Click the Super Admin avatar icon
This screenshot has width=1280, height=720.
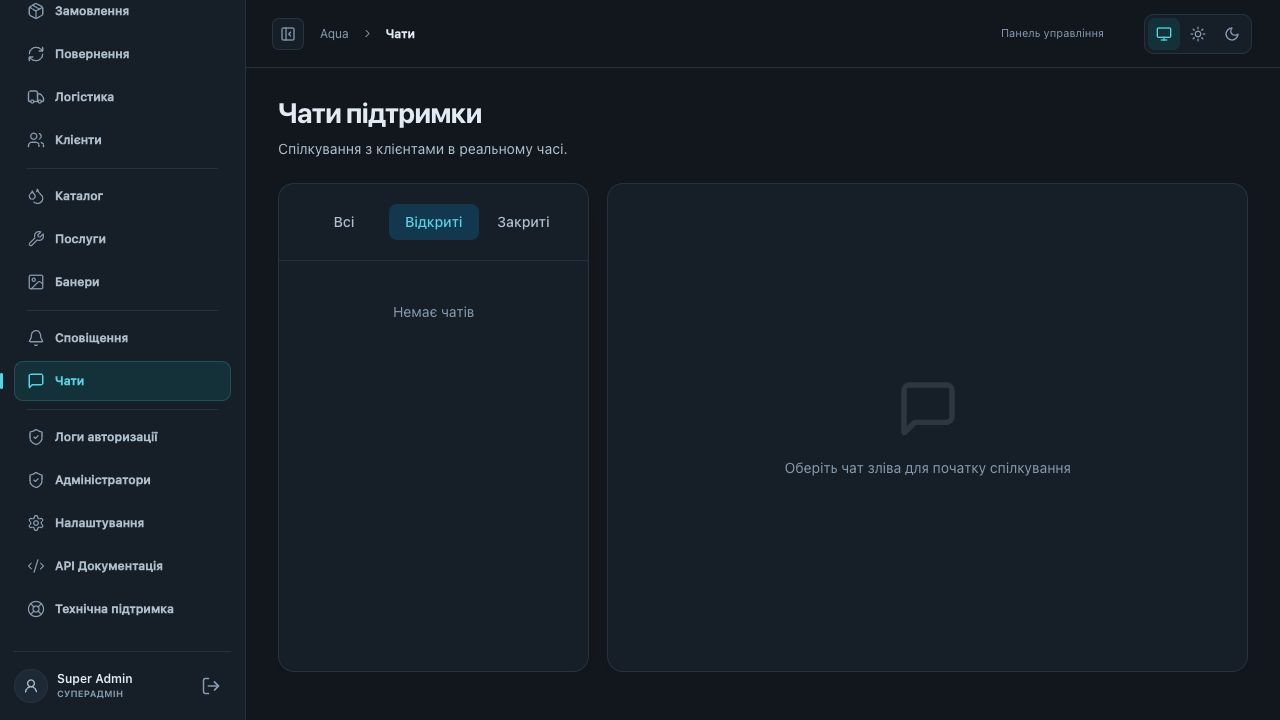[x=31, y=686]
